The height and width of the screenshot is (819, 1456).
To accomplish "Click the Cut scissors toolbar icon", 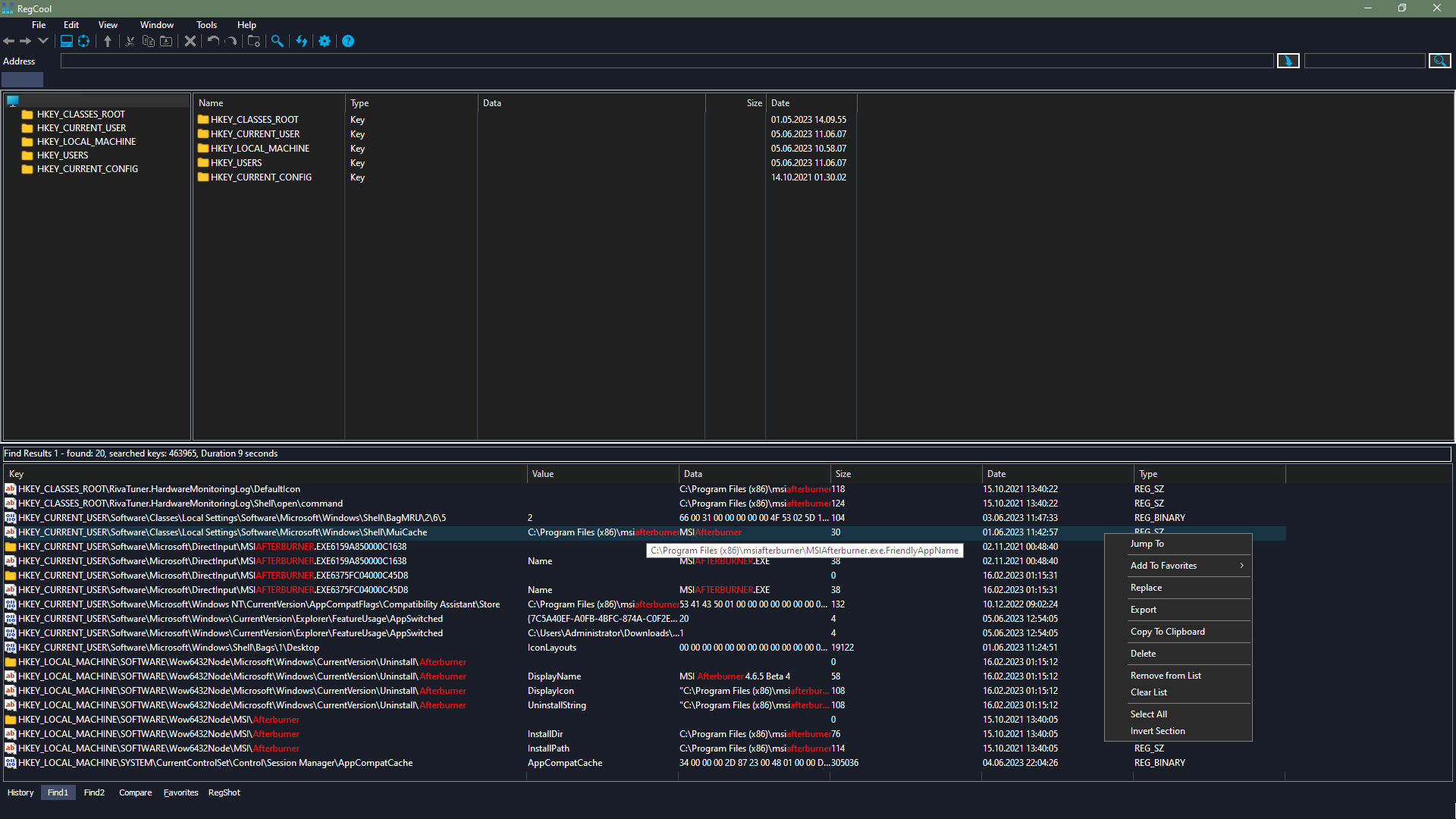I will tap(130, 41).
